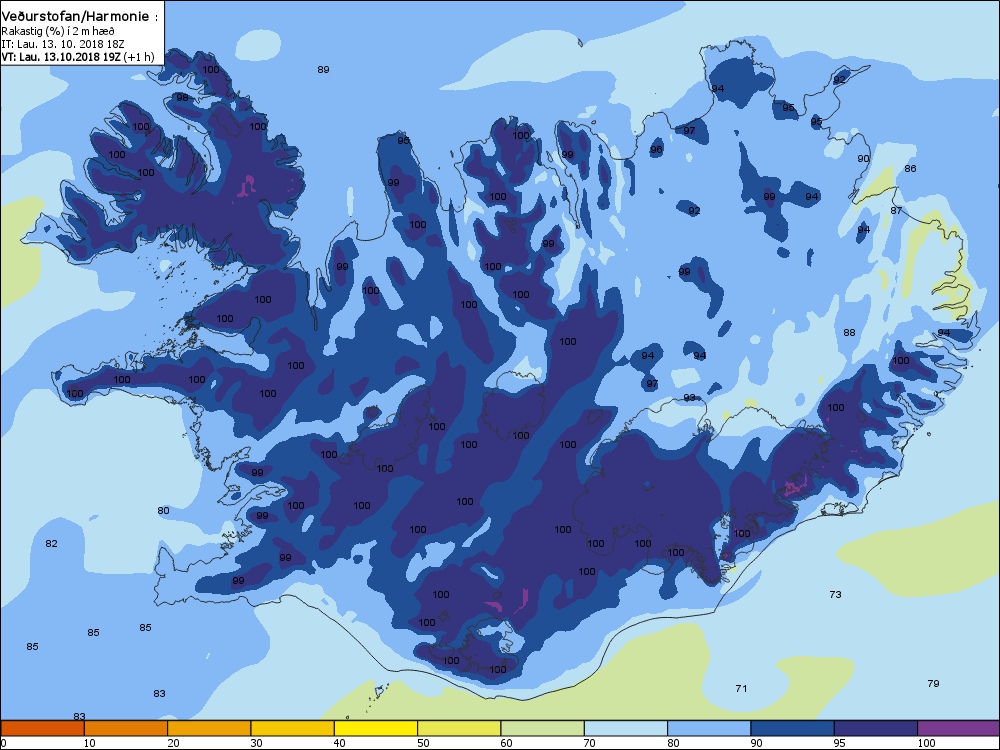The height and width of the screenshot is (750, 1000).
Task: Select the 71 value over the southern sea
Action: coord(740,688)
